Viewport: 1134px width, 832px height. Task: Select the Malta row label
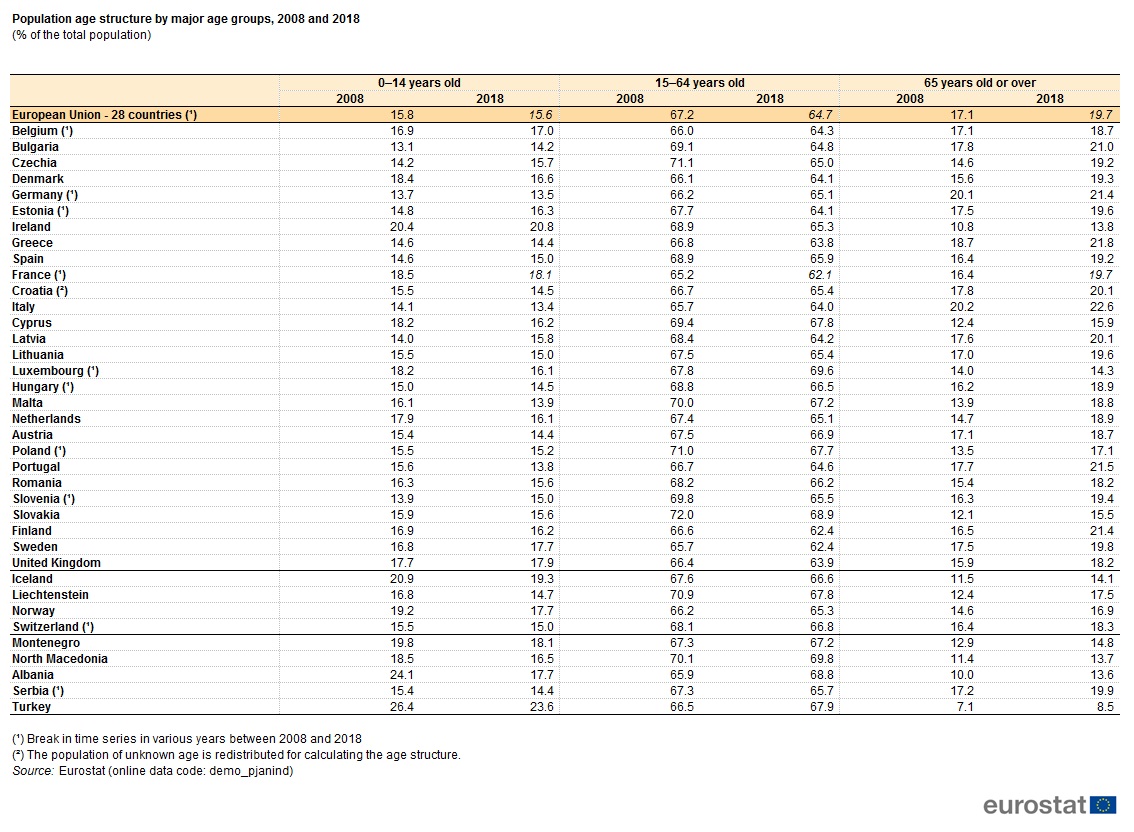[27, 403]
